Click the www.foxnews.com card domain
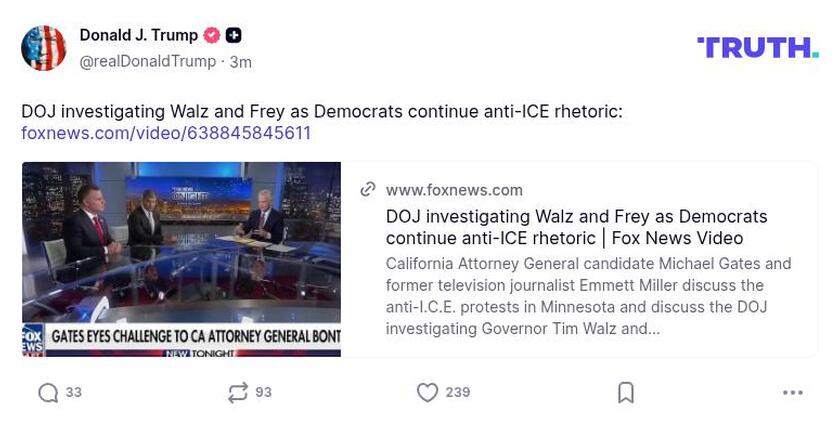 (x=454, y=190)
